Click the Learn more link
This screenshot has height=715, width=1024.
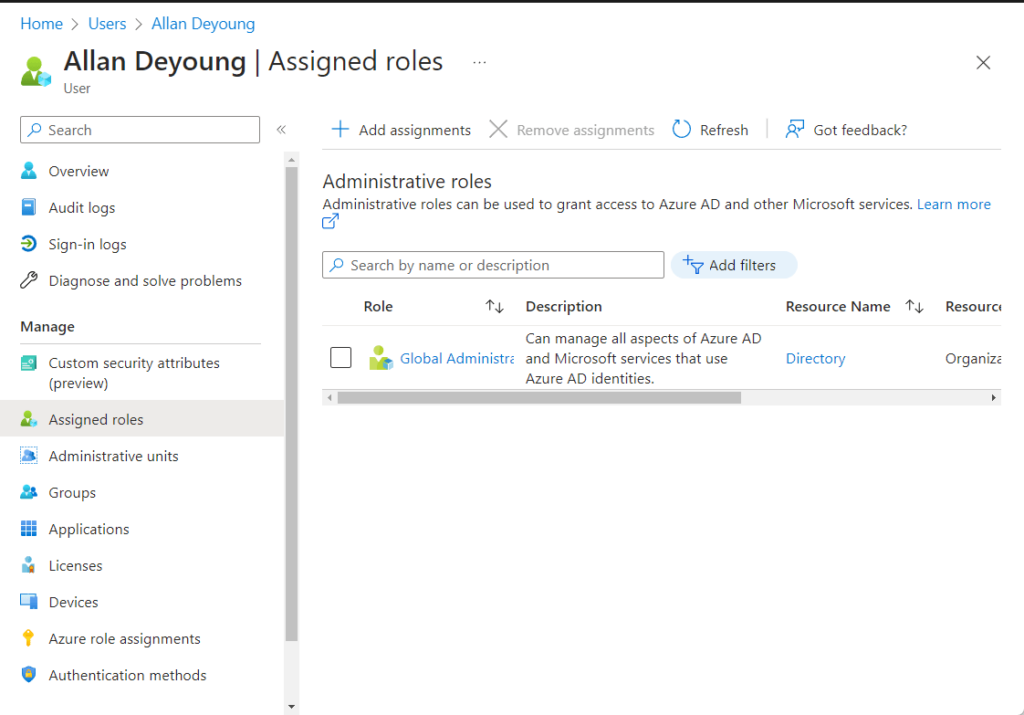point(953,204)
